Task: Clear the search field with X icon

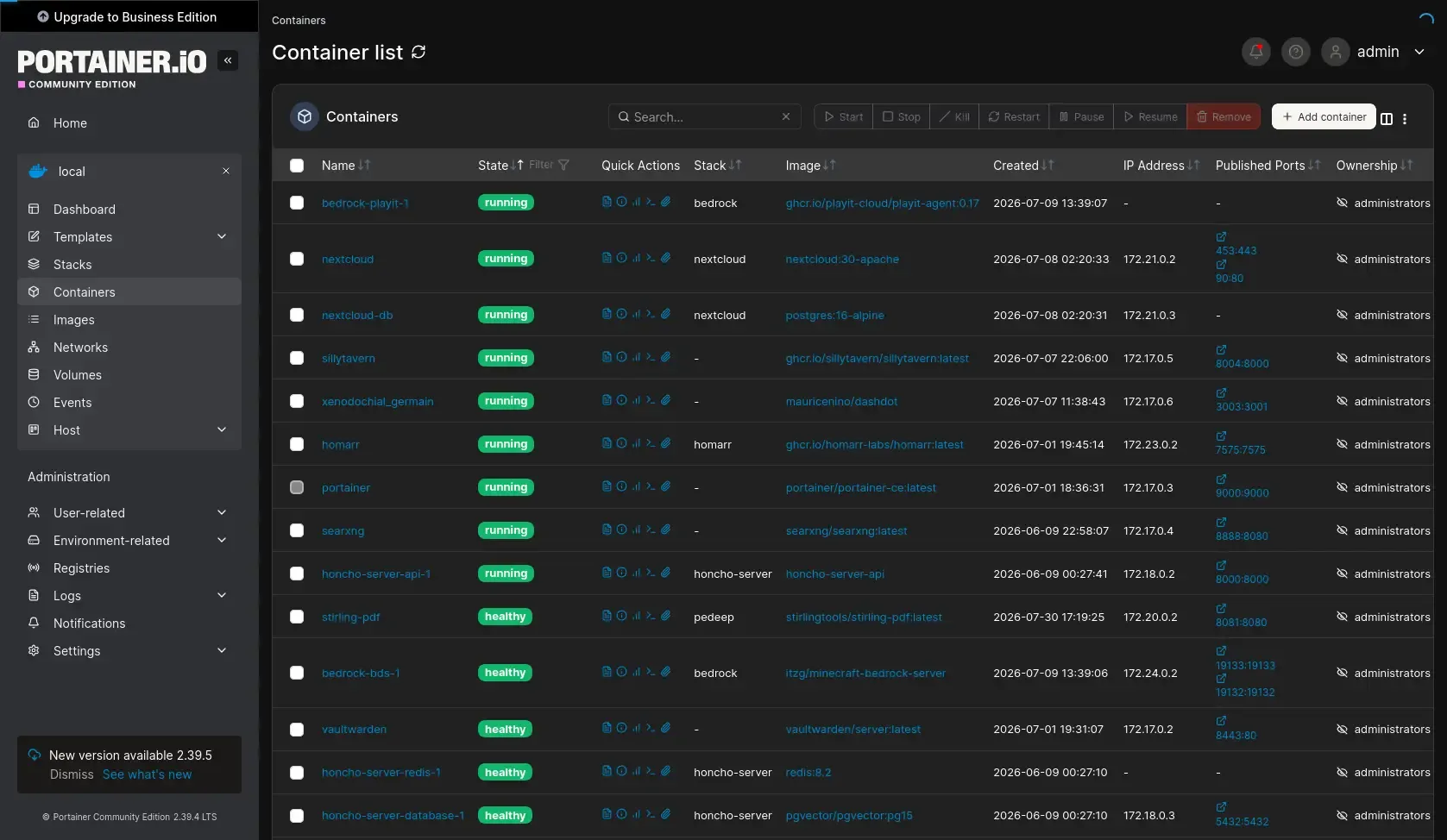Action: point(786,116)
